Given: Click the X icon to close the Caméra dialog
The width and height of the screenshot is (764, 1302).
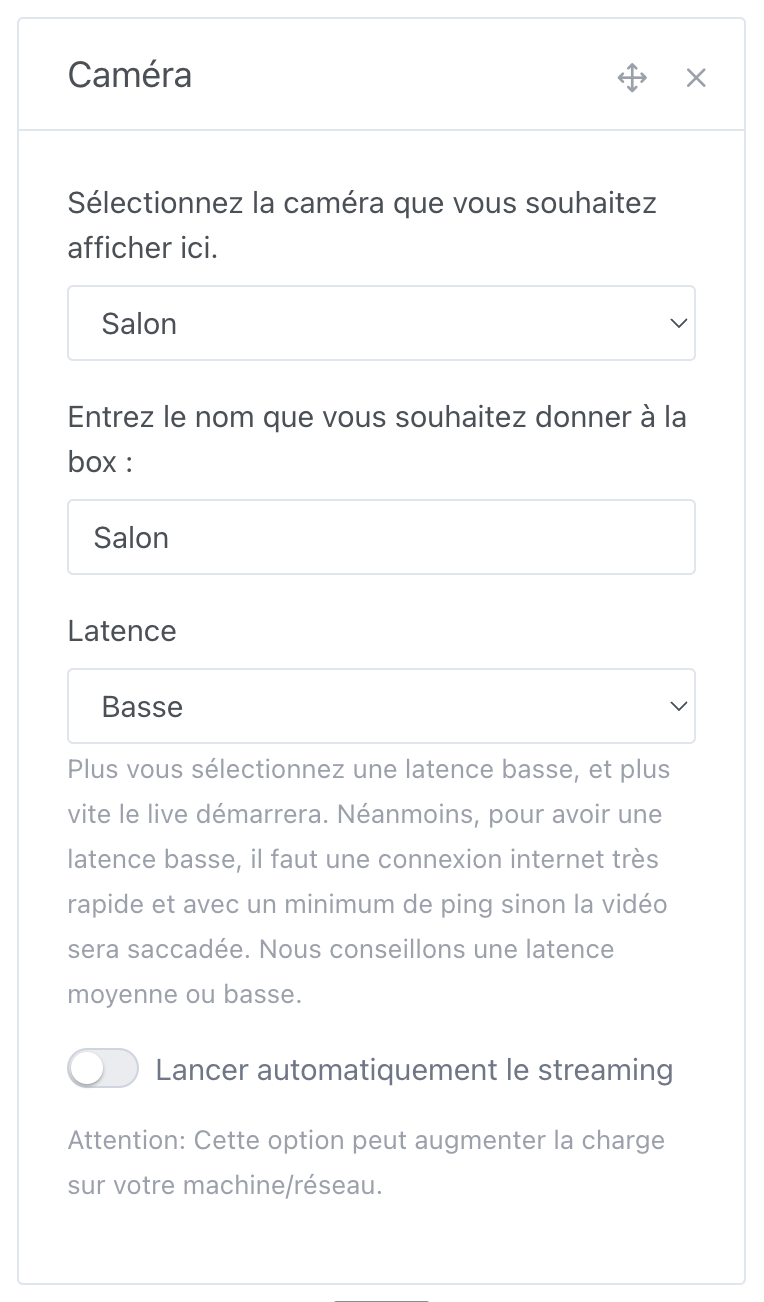Looking at the screenshot, I should point(696,77).
